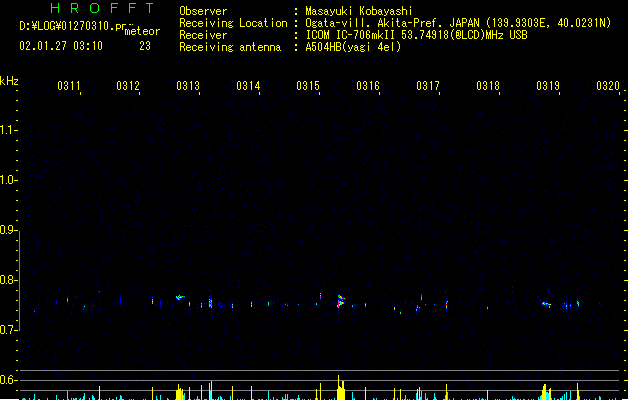The width and height of the screenshot is (629, 400).
Task: Click the kHz axis unit label
Action: [x=9, y=81]
